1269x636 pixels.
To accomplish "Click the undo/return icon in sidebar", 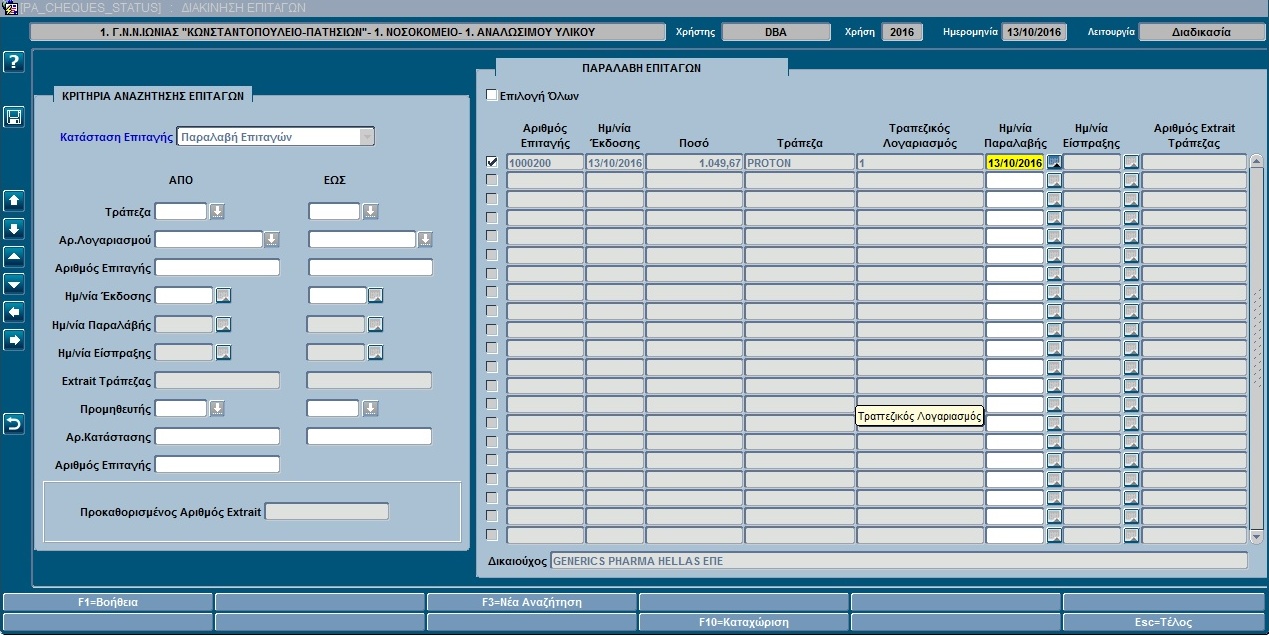I will tap(14, 424).
